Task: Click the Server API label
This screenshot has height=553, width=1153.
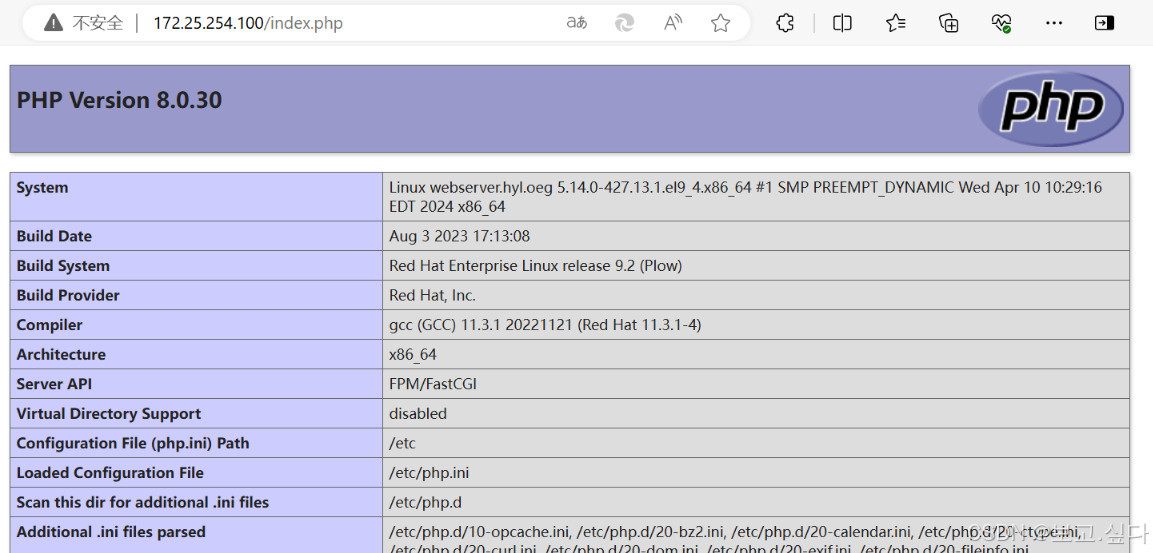Action: 54,384
